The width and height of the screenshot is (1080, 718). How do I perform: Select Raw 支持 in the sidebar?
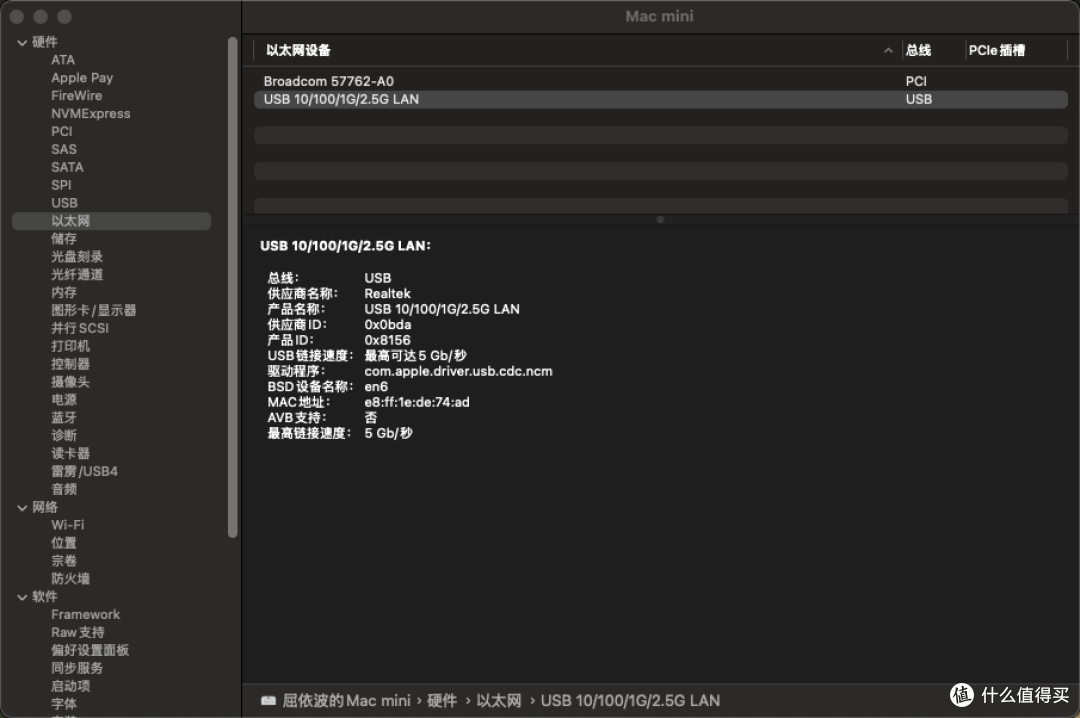pos(78,633)
